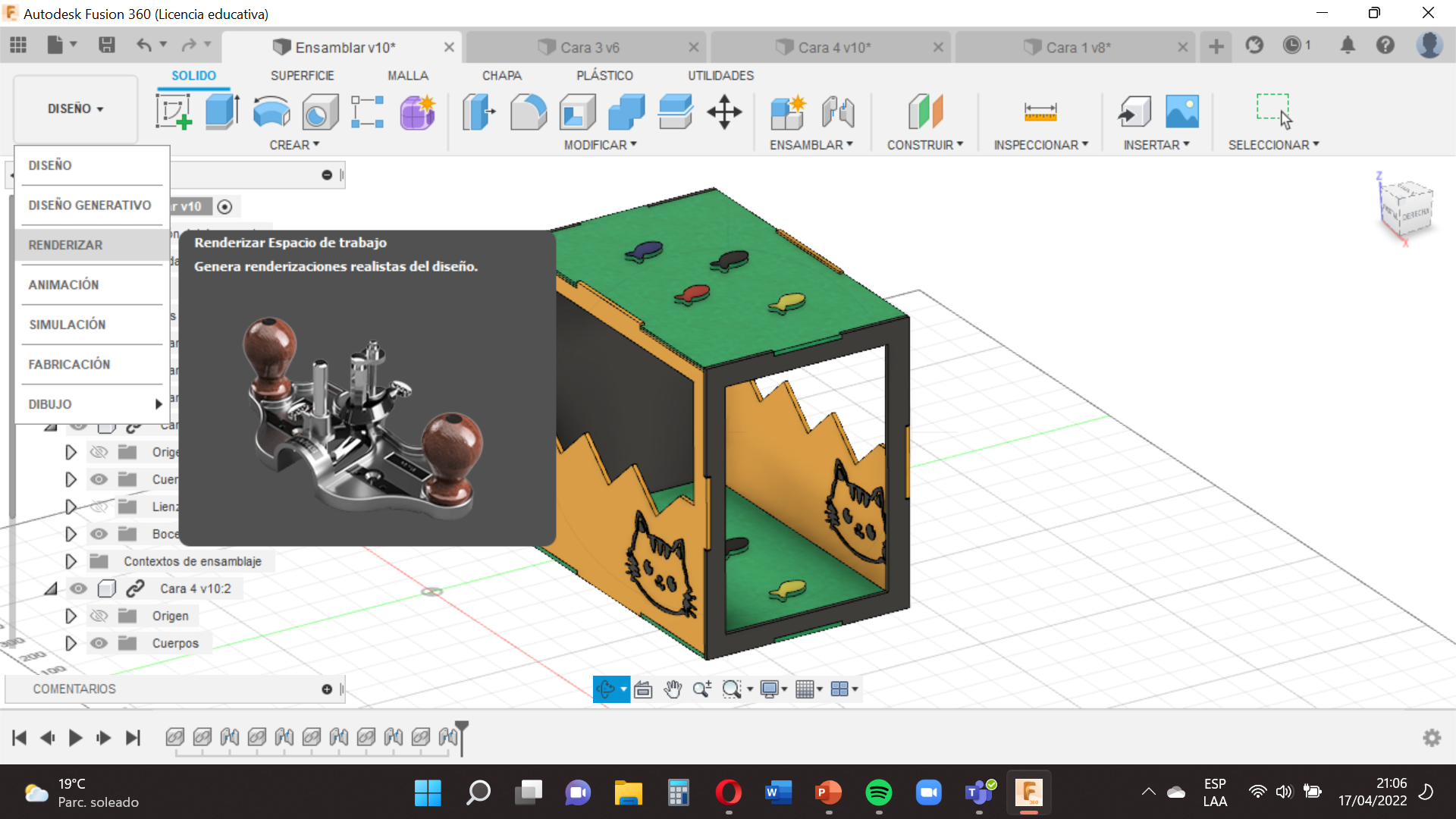
Task: Select the Renderizar workspace option
Action: point(65,244)
